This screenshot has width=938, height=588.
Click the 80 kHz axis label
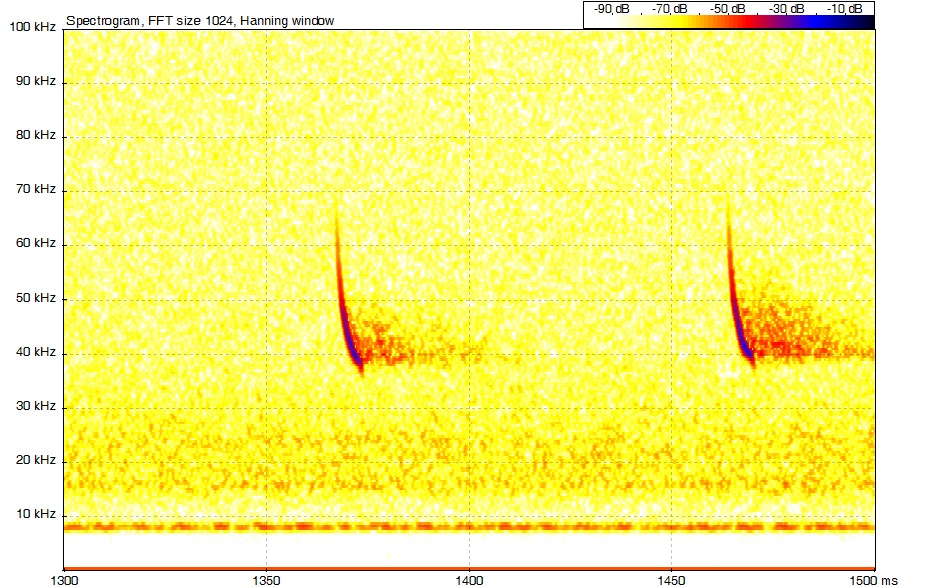(36, 135)
